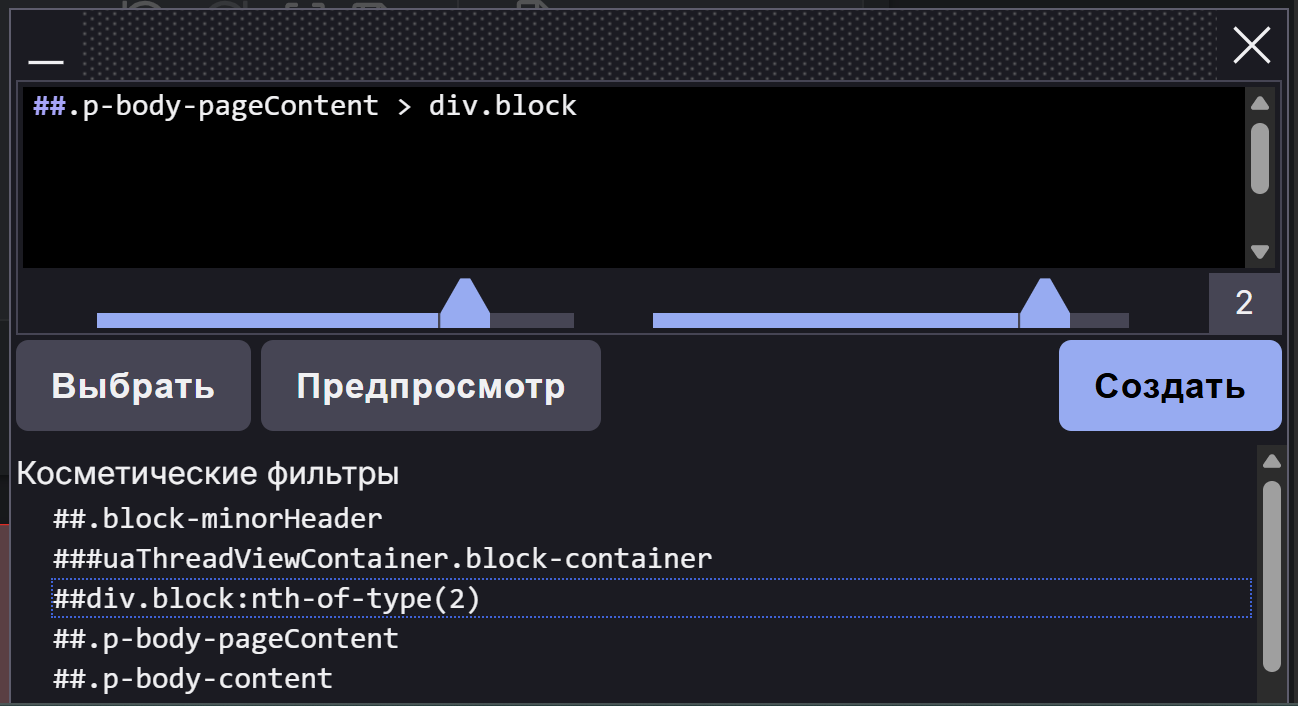
Task: Click the cosmetic filters list scroll-up arrow
Action: pos(1272,462)
